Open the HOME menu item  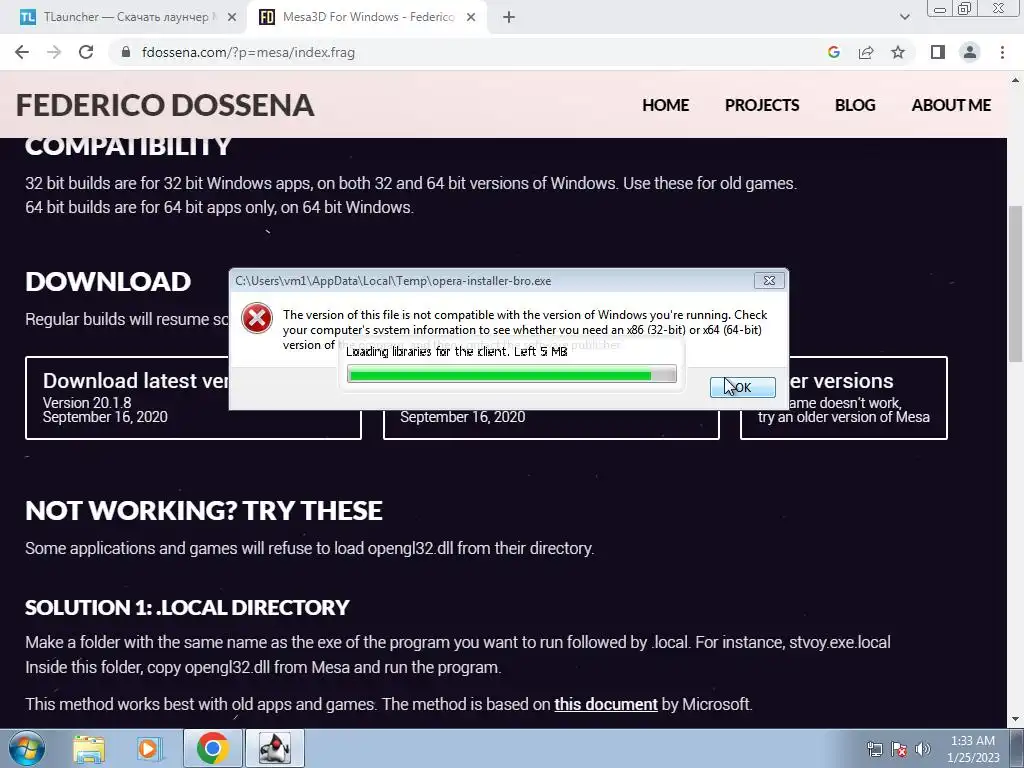[x=665, y=105]
